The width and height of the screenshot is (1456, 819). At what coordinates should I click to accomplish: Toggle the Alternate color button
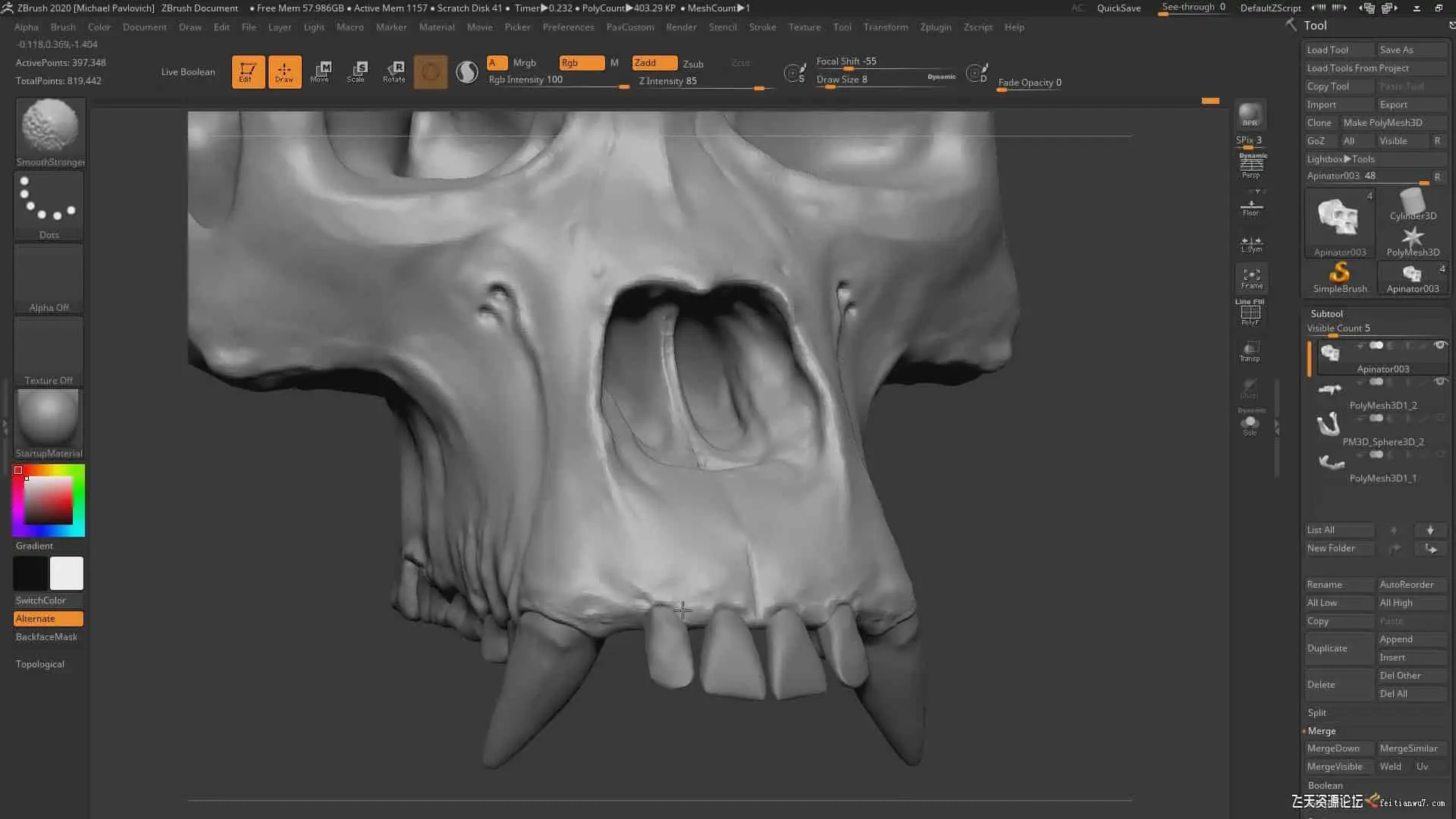(x=49, y=619)
